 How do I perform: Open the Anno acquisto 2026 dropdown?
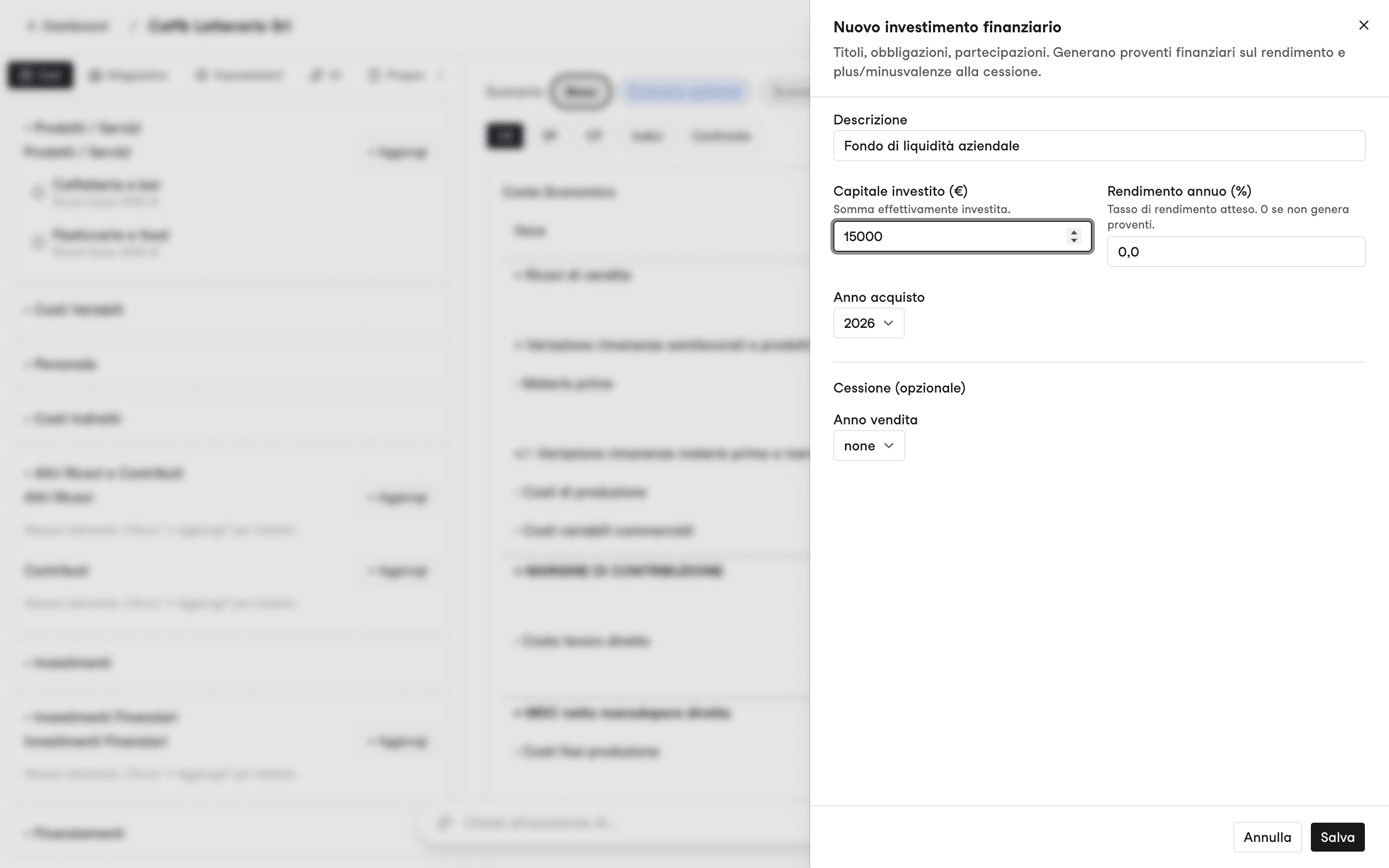tap(869, 323)
